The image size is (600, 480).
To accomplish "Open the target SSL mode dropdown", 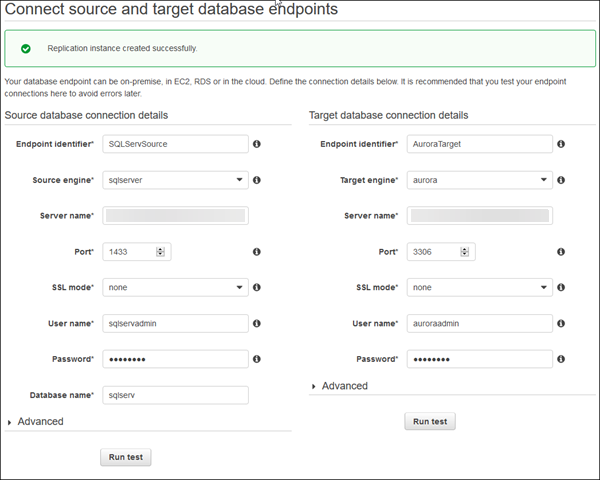I will pos(480,287).
